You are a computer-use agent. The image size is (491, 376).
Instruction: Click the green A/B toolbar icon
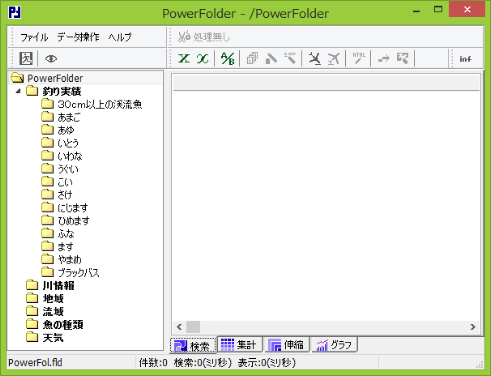(x=228, y=59)
